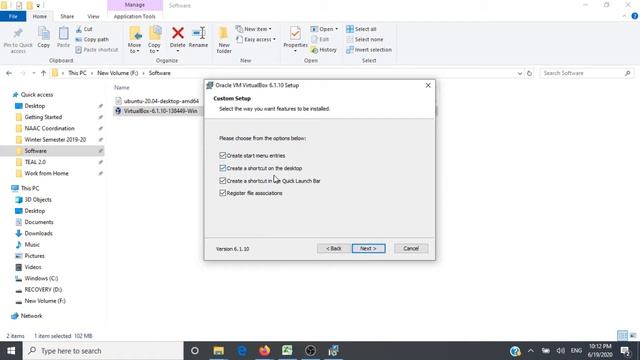Open Cortana circle on taskbar
Screen dimensions: 640x360
coord(195,351)
